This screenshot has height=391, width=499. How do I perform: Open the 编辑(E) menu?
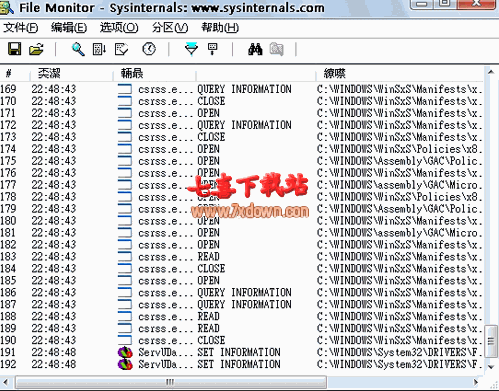69,28
